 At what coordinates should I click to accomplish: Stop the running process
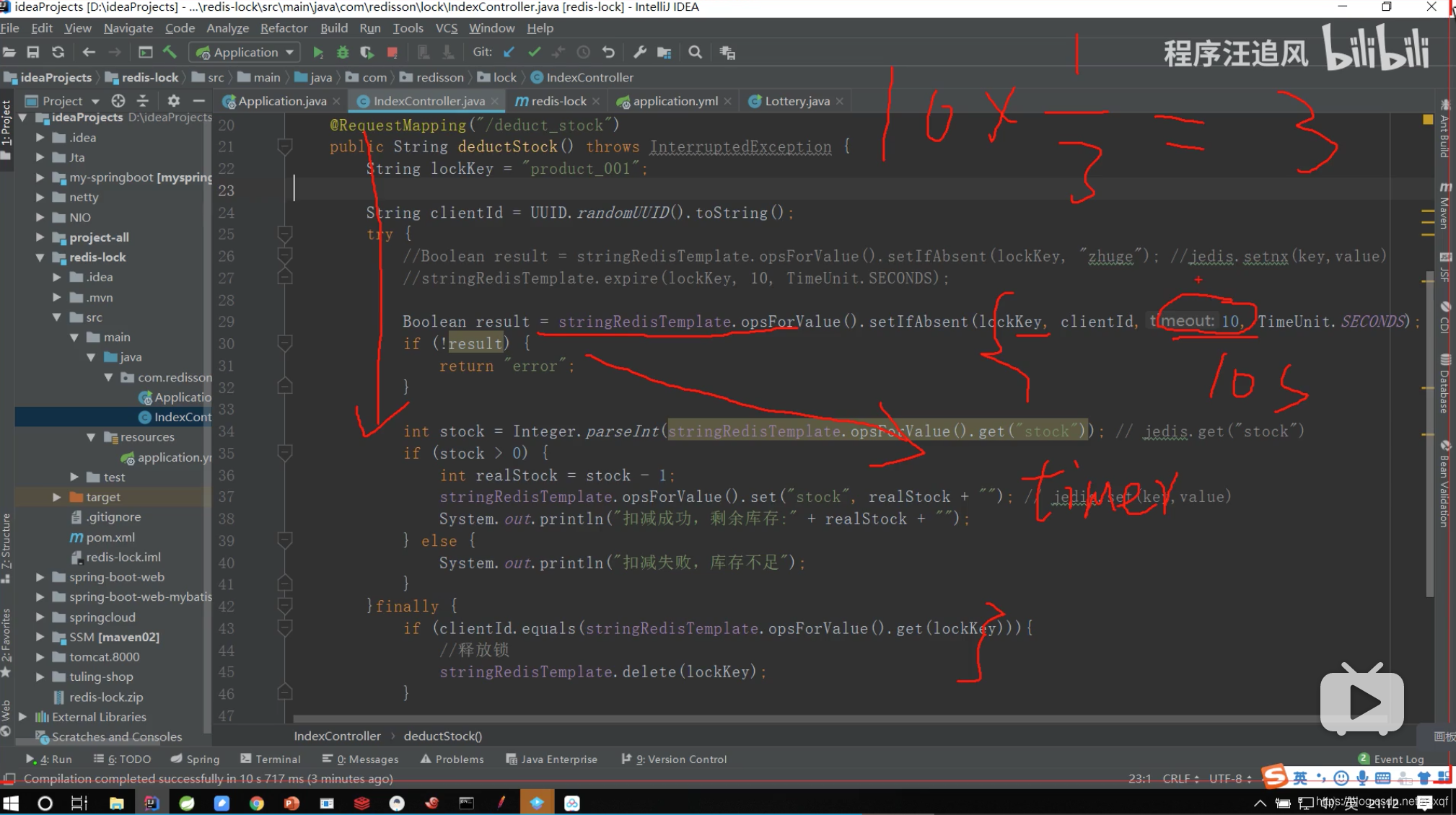coord(392,53)
